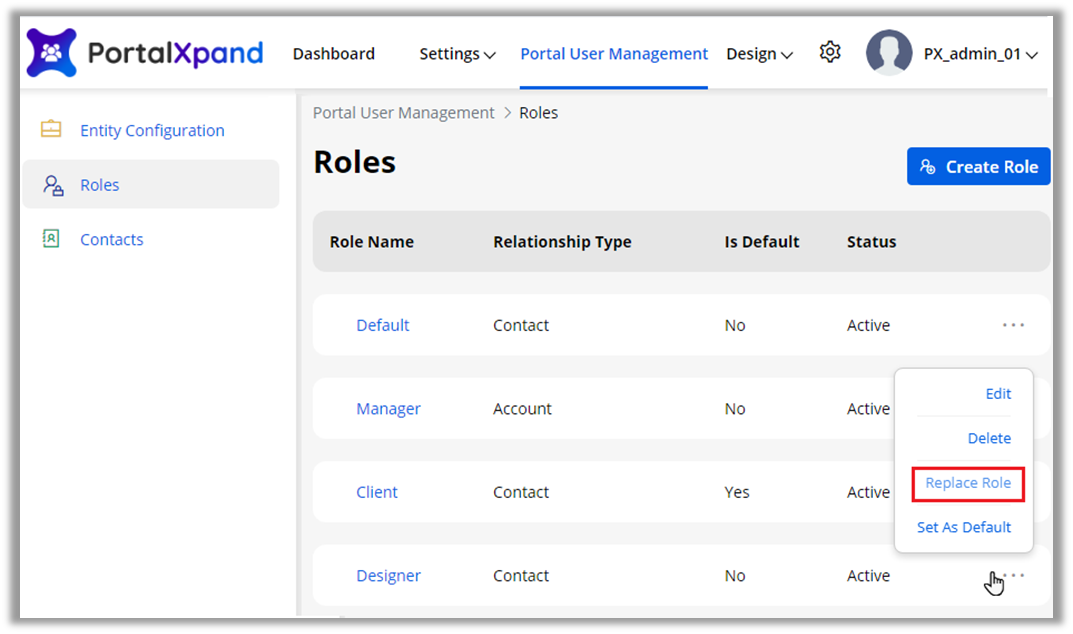Image resolution: width=1073 pixels, height=634 pixels.
Task: Open the Client role link
Action: click(x=377, y=492)
